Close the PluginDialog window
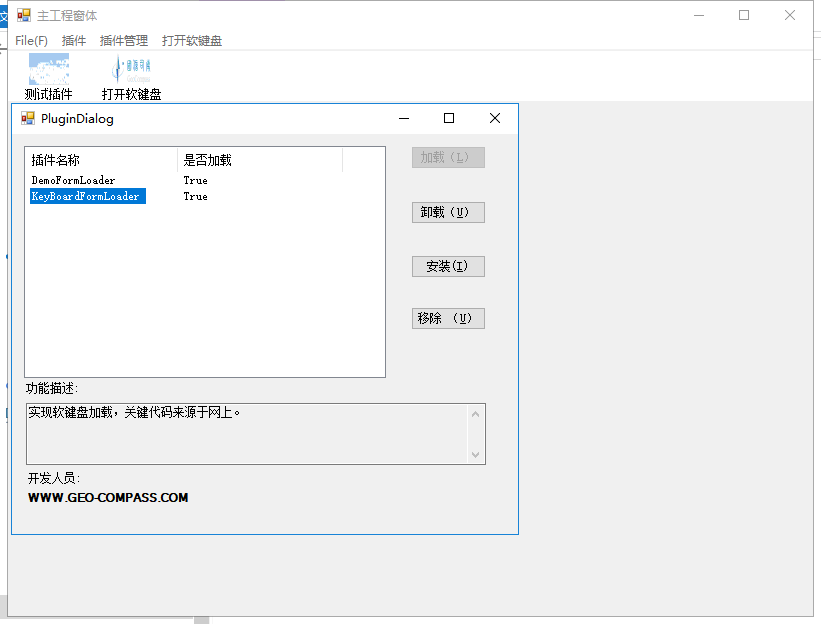The height and width of the screenshot is (624, 821). tap(494, 118)
